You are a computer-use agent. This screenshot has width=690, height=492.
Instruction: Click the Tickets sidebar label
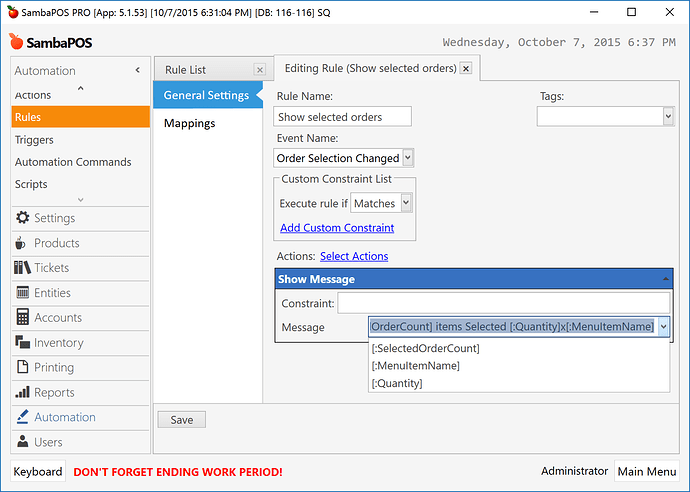51,268
